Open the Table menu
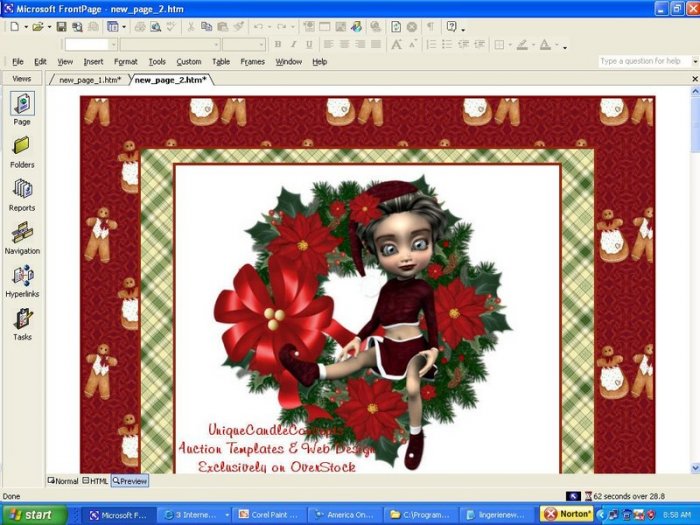Screen dimensions: 700x525 (x=221, y=62)
